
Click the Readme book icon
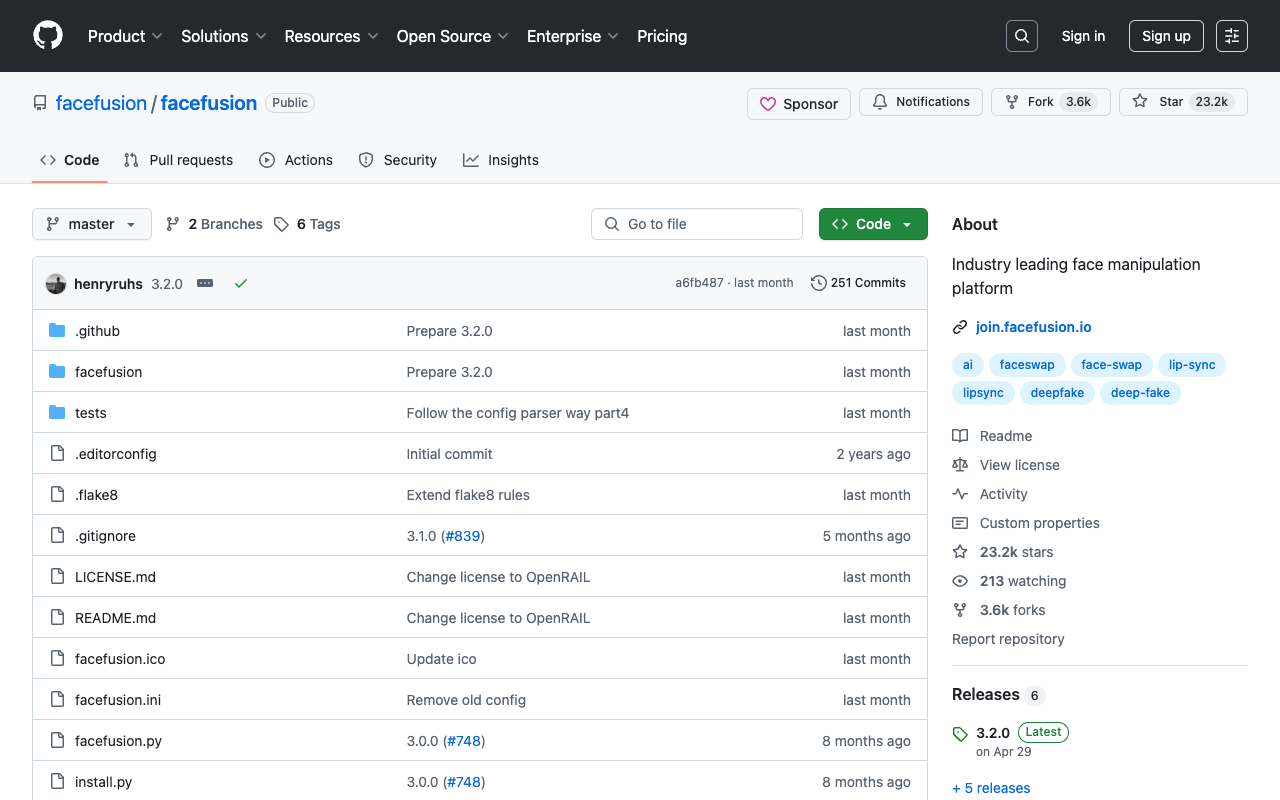960,436
